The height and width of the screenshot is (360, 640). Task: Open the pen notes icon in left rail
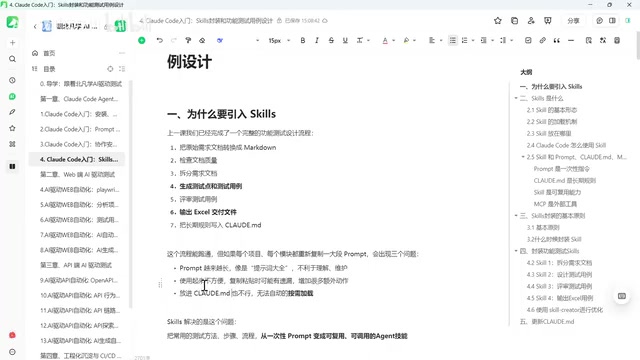[12, 112]
